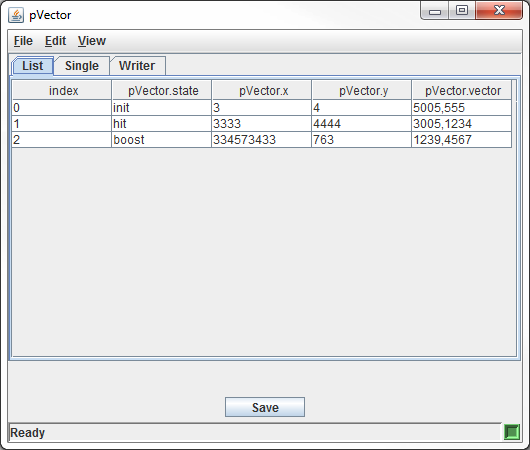Select the index cell with value 1
530x450 pixels.
tap(62, 124)
